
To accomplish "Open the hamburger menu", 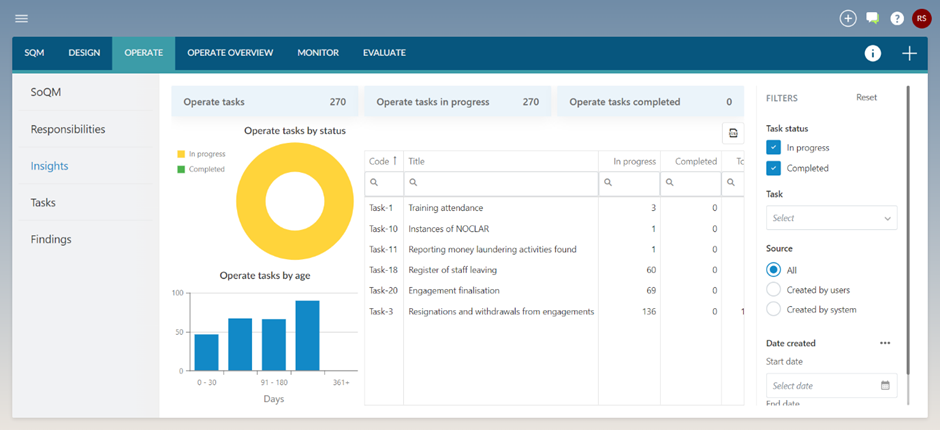I will coord(21,19).
